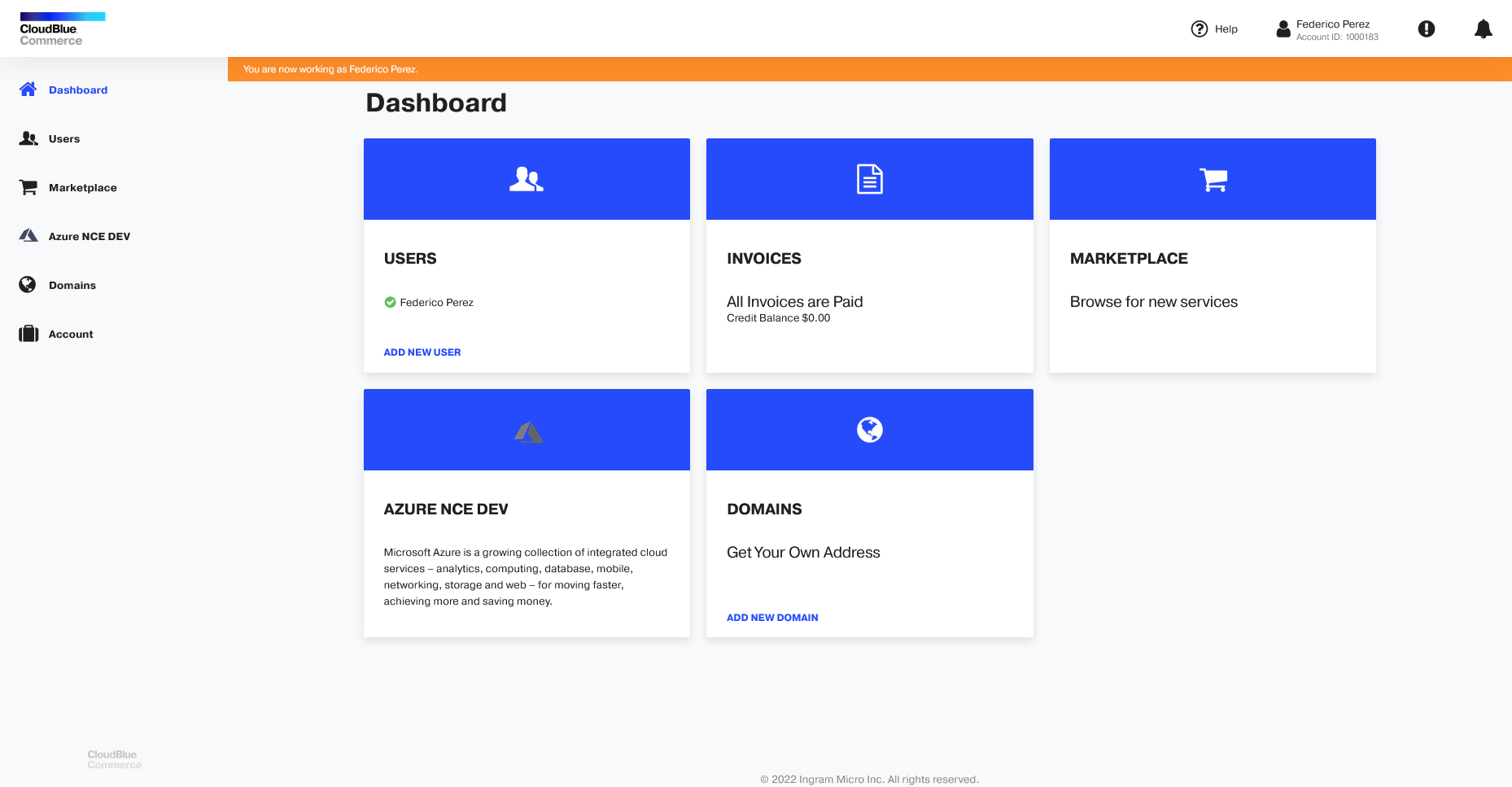This screenshot has height=787, width=1512.
Task: Open the AZURE NCE DEV card title
Action: [x=446, y=509]
